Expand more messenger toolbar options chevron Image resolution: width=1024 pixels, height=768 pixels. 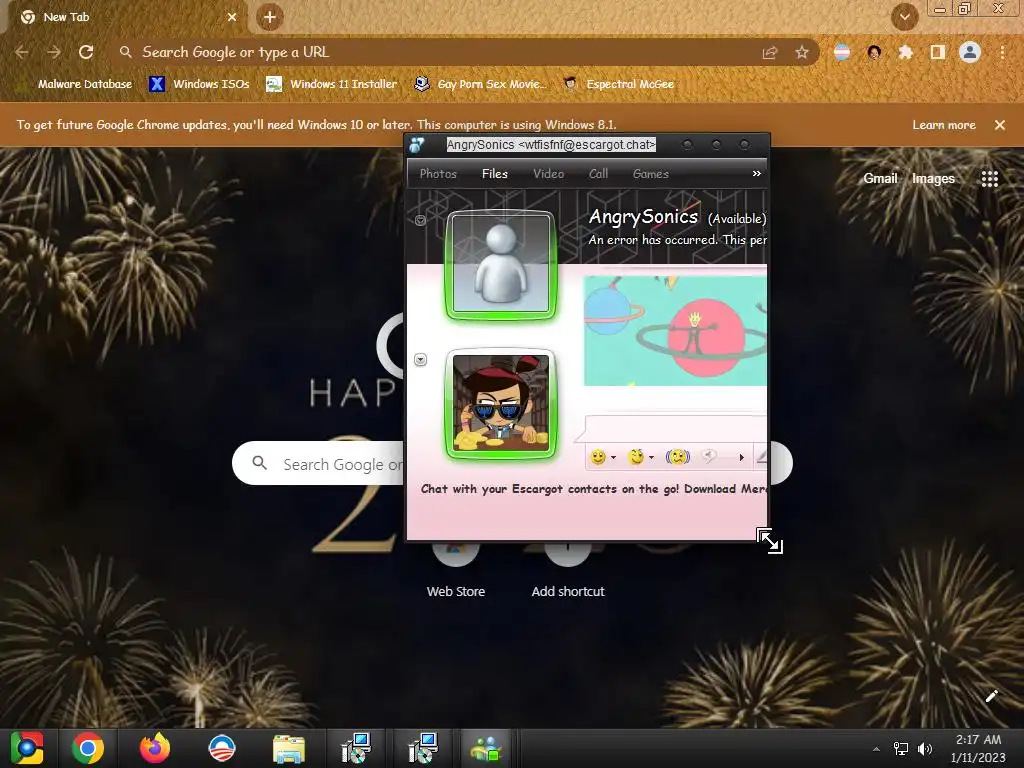click(x=756, y=174)
